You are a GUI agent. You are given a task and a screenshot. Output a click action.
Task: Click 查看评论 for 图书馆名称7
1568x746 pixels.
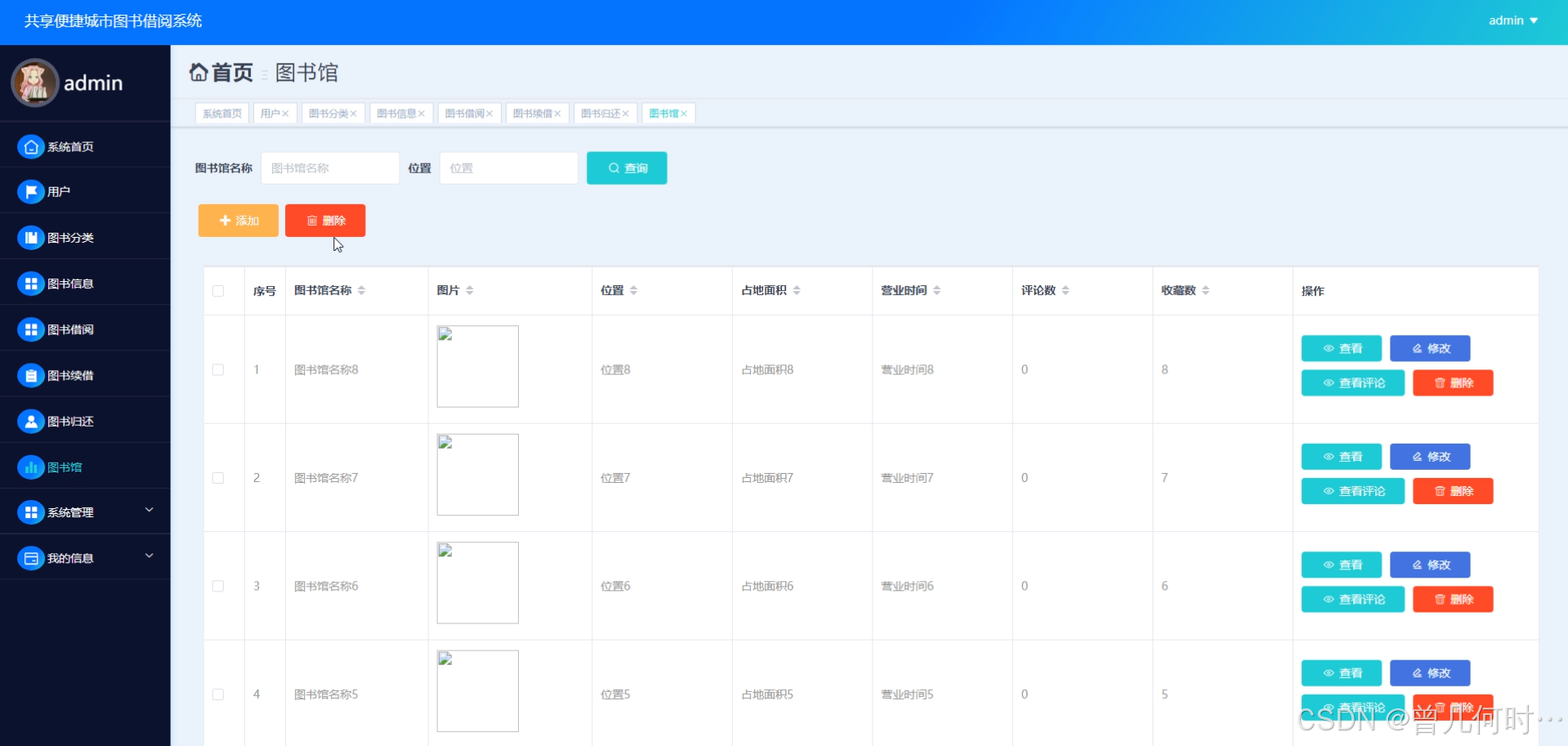point(1353,491)
